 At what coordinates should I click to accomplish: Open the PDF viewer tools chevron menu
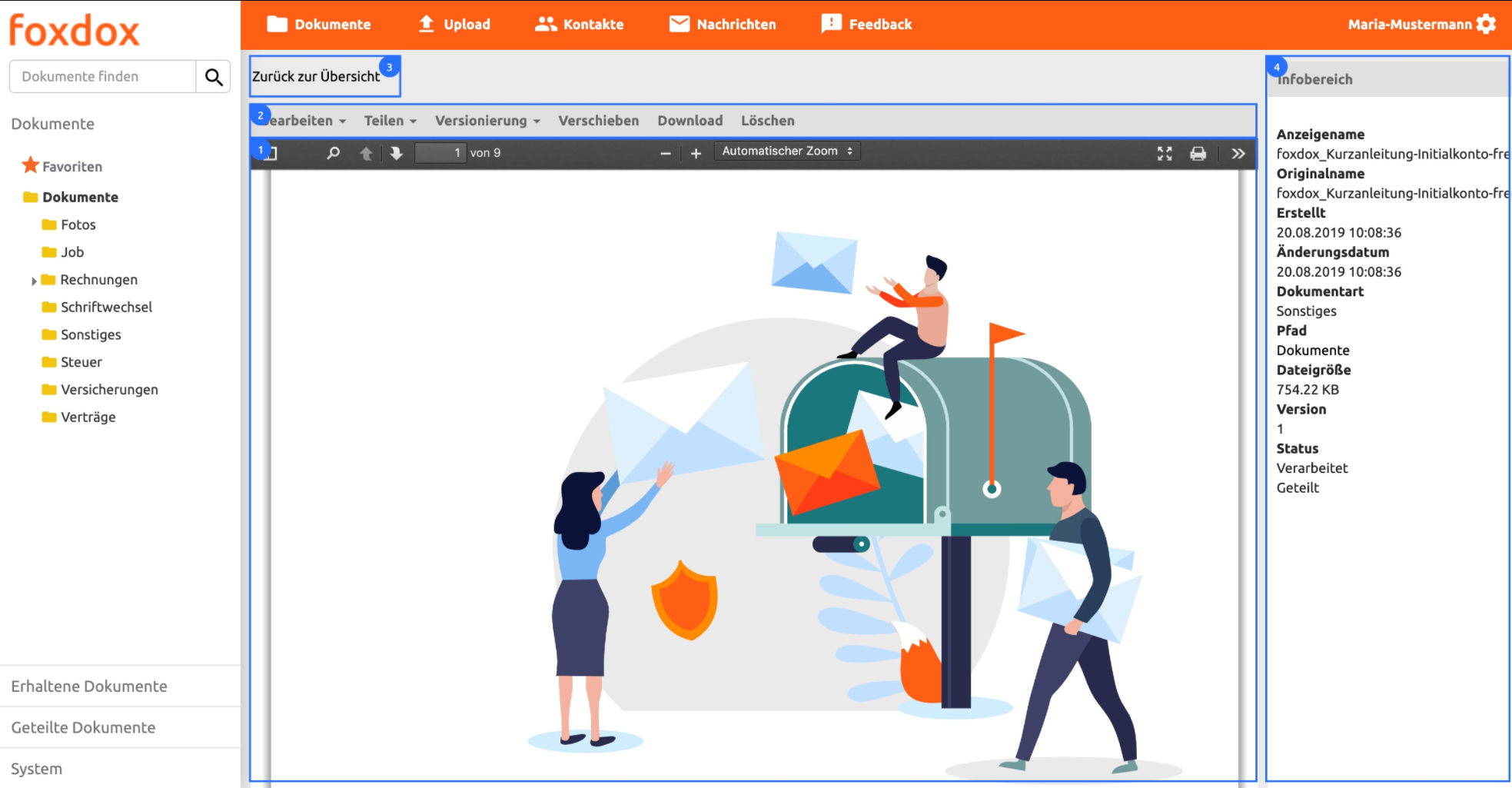(1238, 154)
